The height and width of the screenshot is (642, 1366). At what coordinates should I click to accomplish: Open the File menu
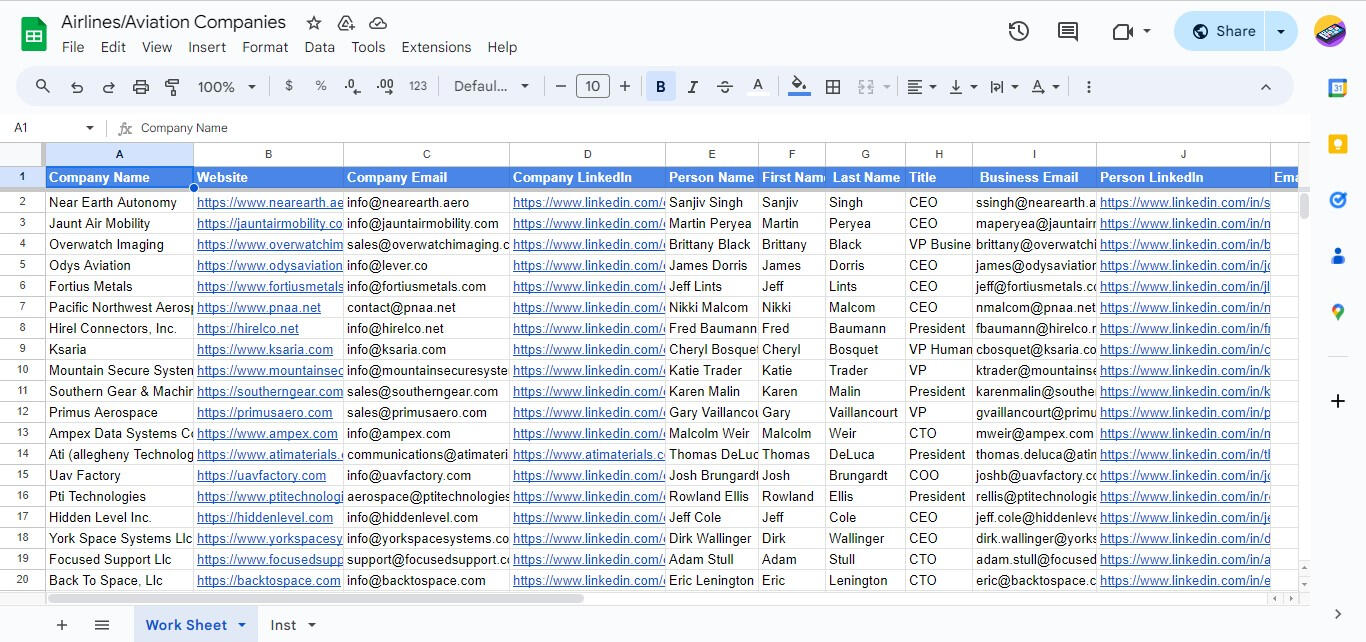[x=73, y=47]
